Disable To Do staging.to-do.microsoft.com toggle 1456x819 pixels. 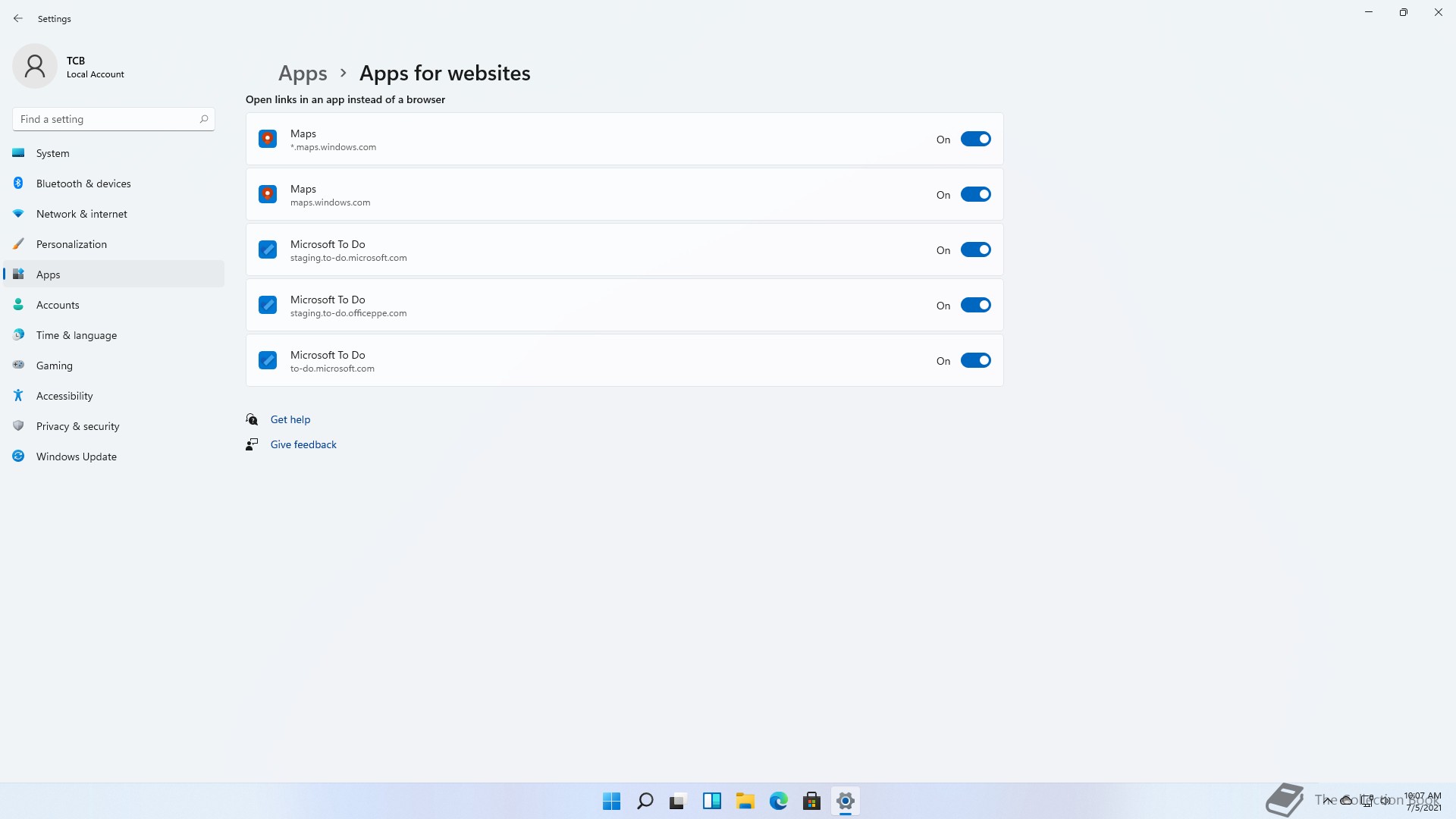click(x=975, y=249)
